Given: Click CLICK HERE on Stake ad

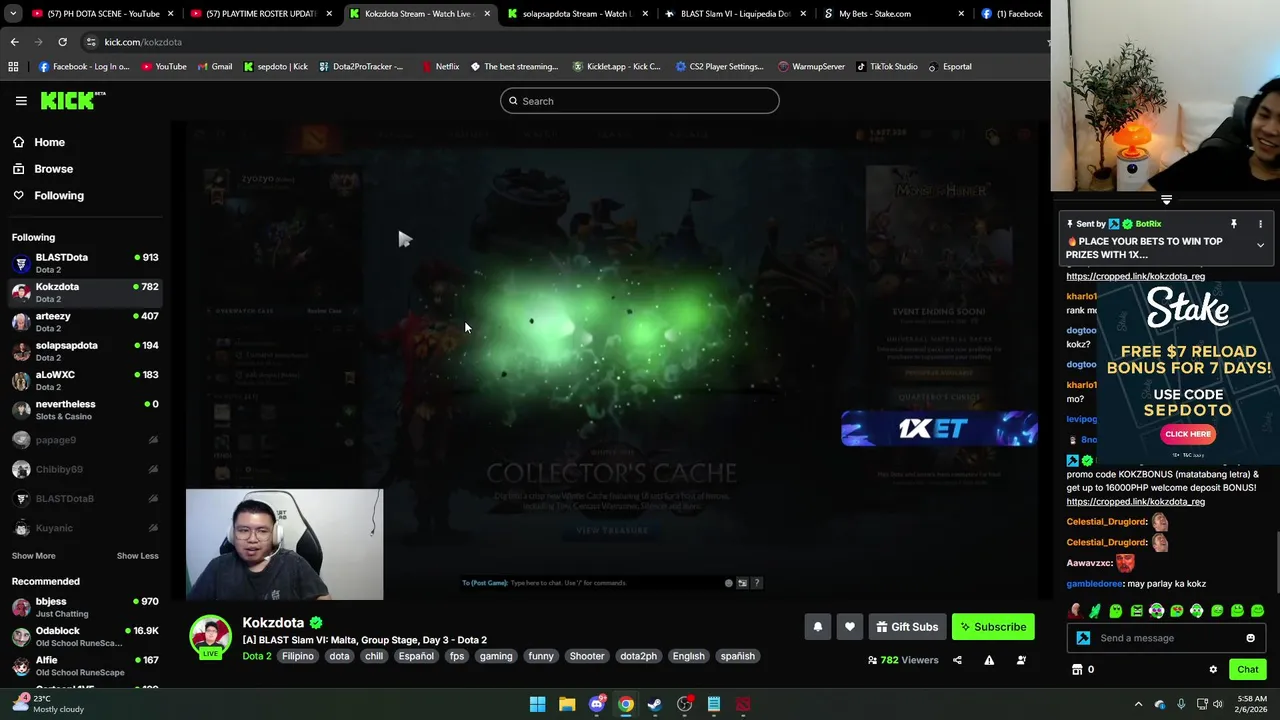Looking at the screenshot, I should pyautogui.click(x=1188, y=434).
